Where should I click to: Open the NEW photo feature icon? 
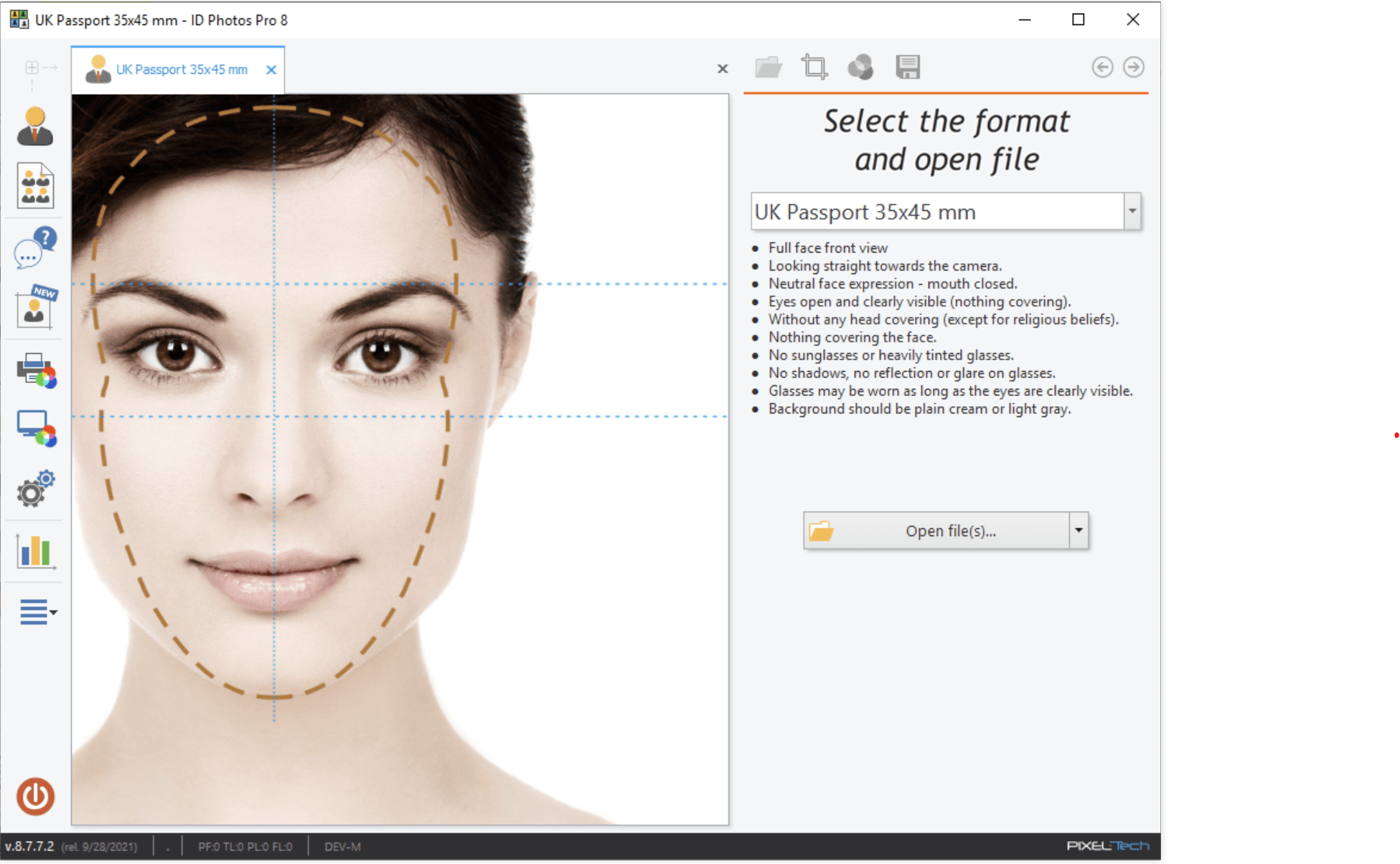click(36, 306)
